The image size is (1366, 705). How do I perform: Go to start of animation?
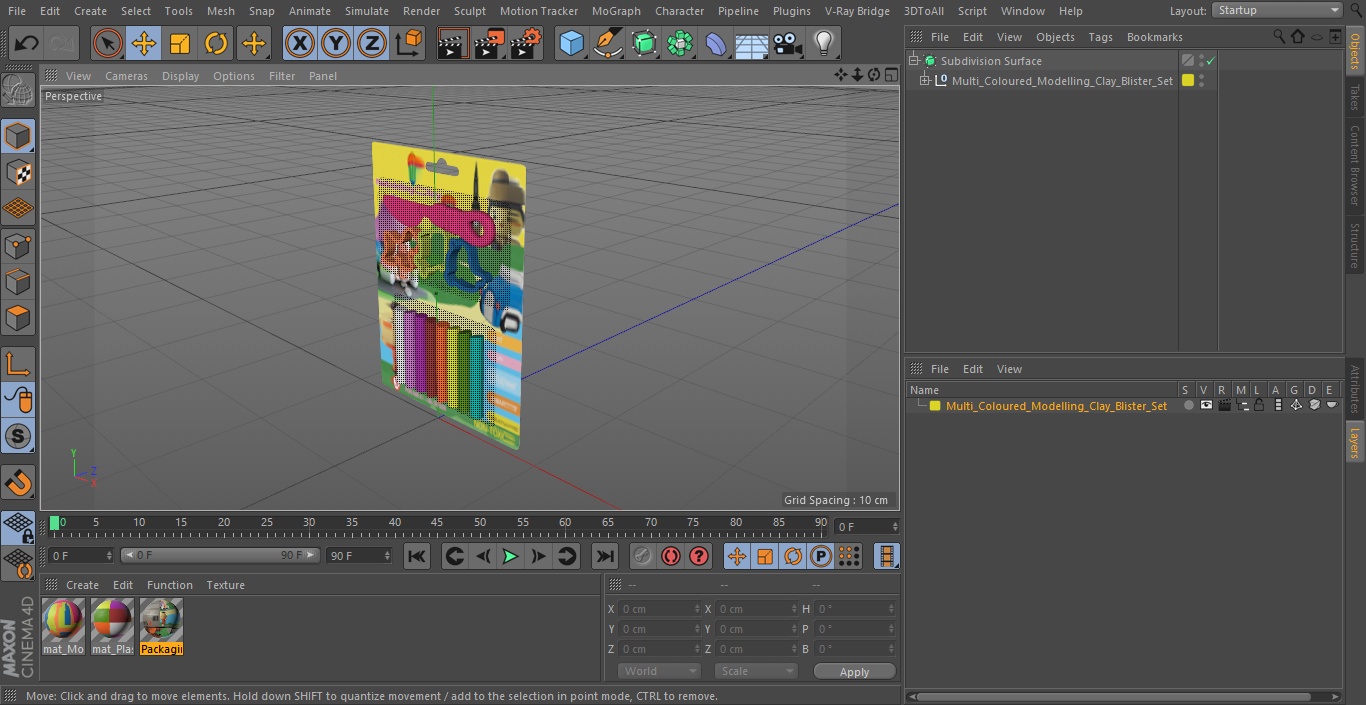pos(417,556)
